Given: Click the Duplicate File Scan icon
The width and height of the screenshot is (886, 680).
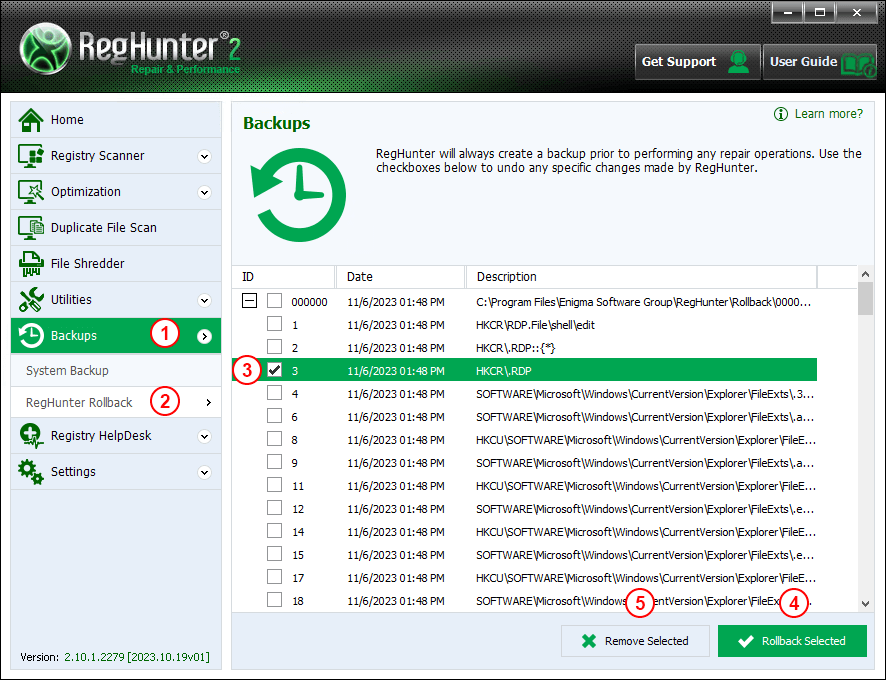Looking at the screenshot, I should pyautogui.click(x=31, y=228).
